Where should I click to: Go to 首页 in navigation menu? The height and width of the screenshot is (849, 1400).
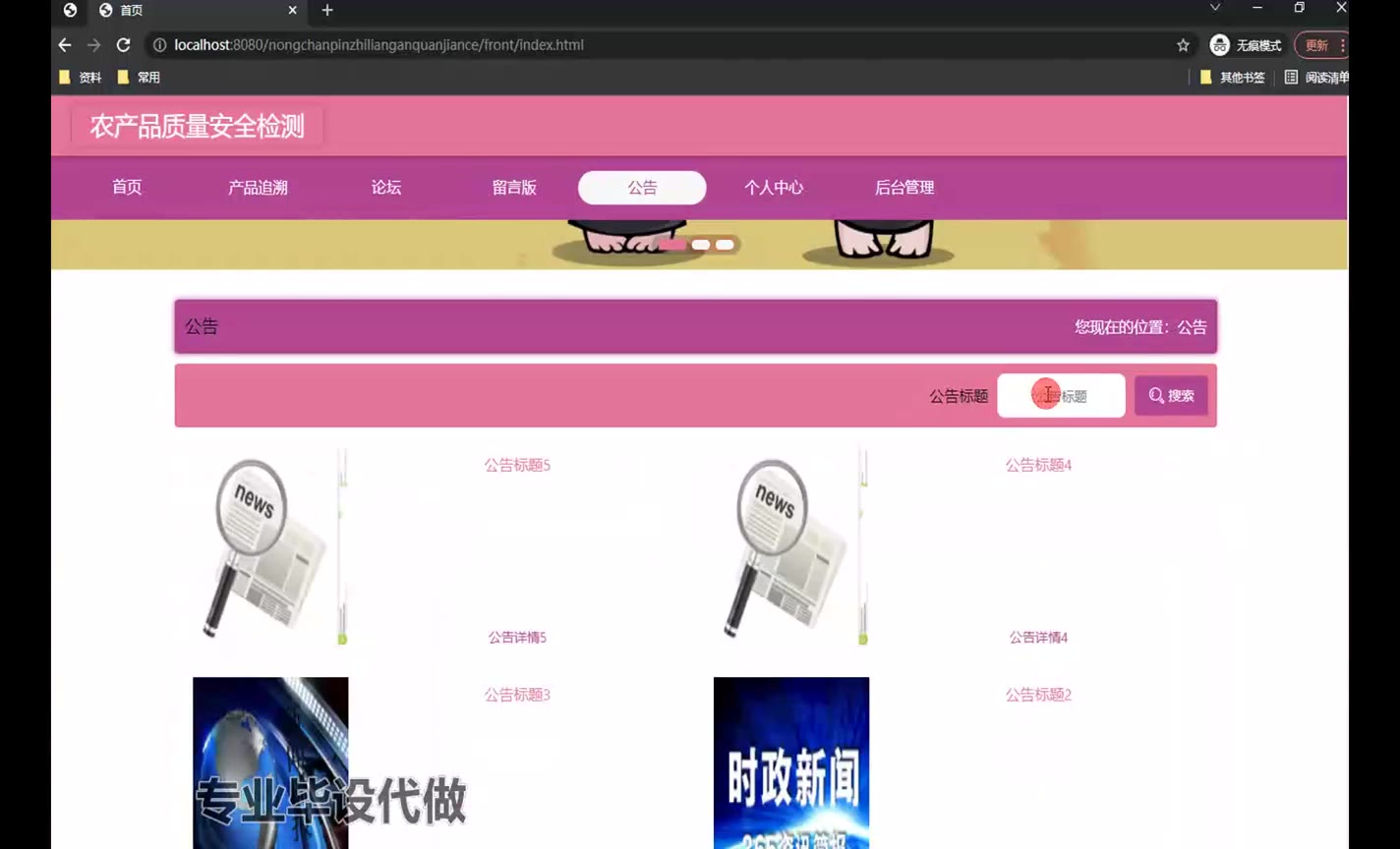(127, 188)
